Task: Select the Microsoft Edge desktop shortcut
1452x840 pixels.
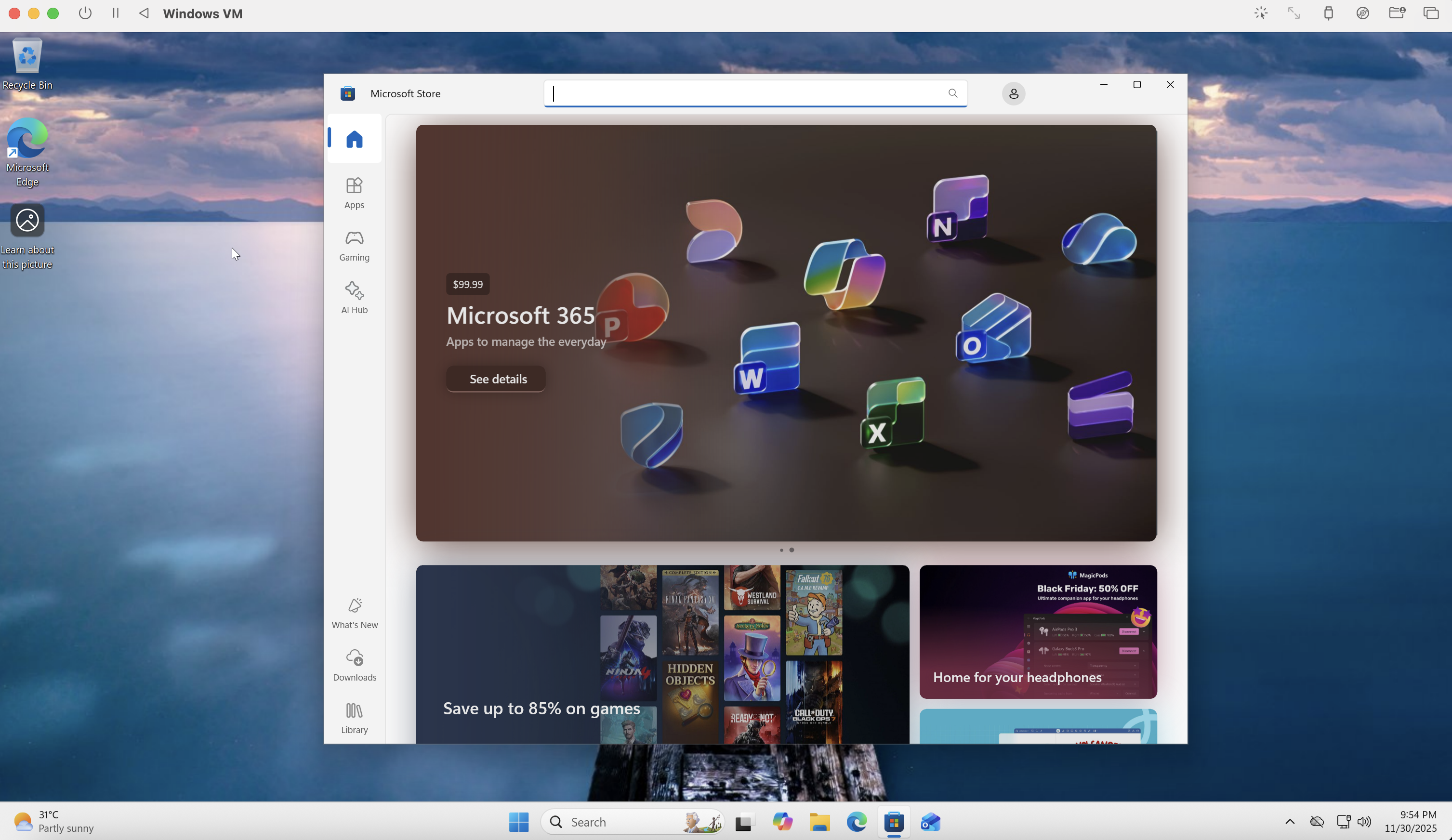Action: (27, 153)
